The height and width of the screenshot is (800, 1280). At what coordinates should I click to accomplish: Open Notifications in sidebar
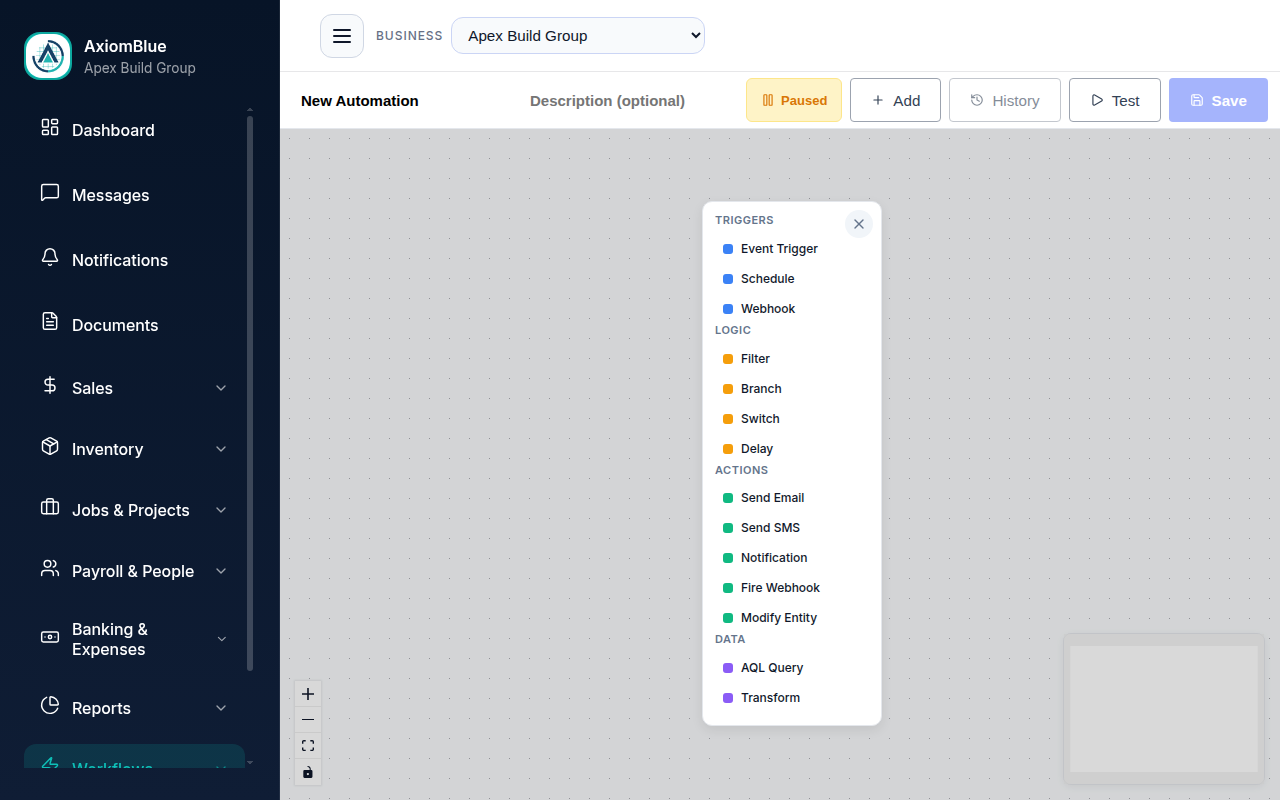pyautogui.click(x=134, y=260)
